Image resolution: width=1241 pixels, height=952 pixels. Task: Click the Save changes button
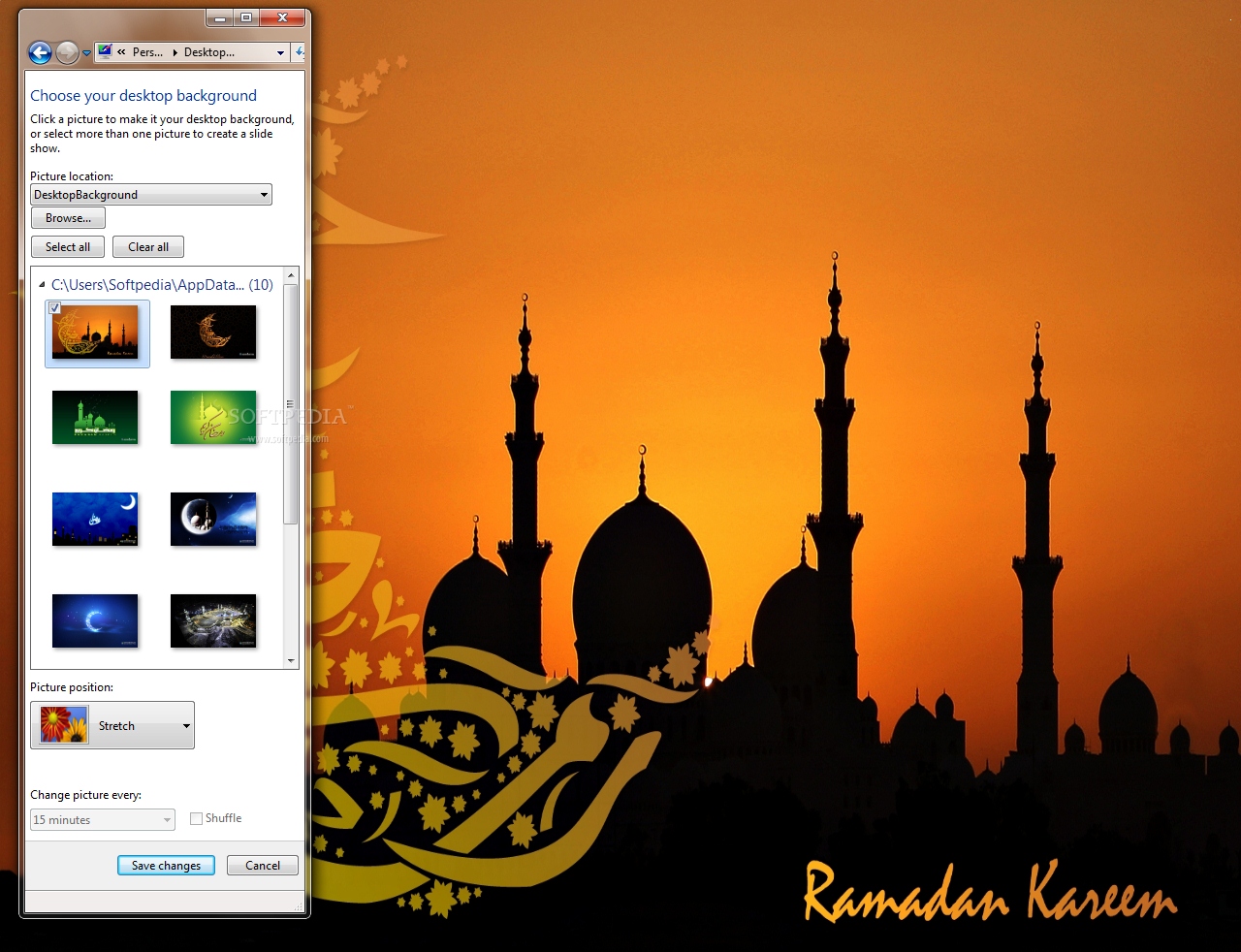pos(166,866)
